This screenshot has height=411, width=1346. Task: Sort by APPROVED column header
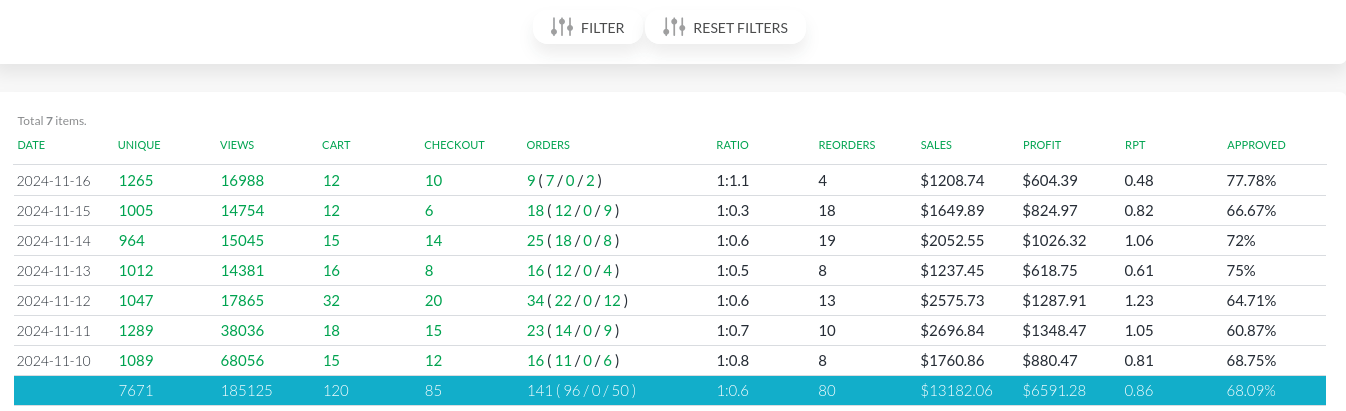click(x=1256, y=145)
